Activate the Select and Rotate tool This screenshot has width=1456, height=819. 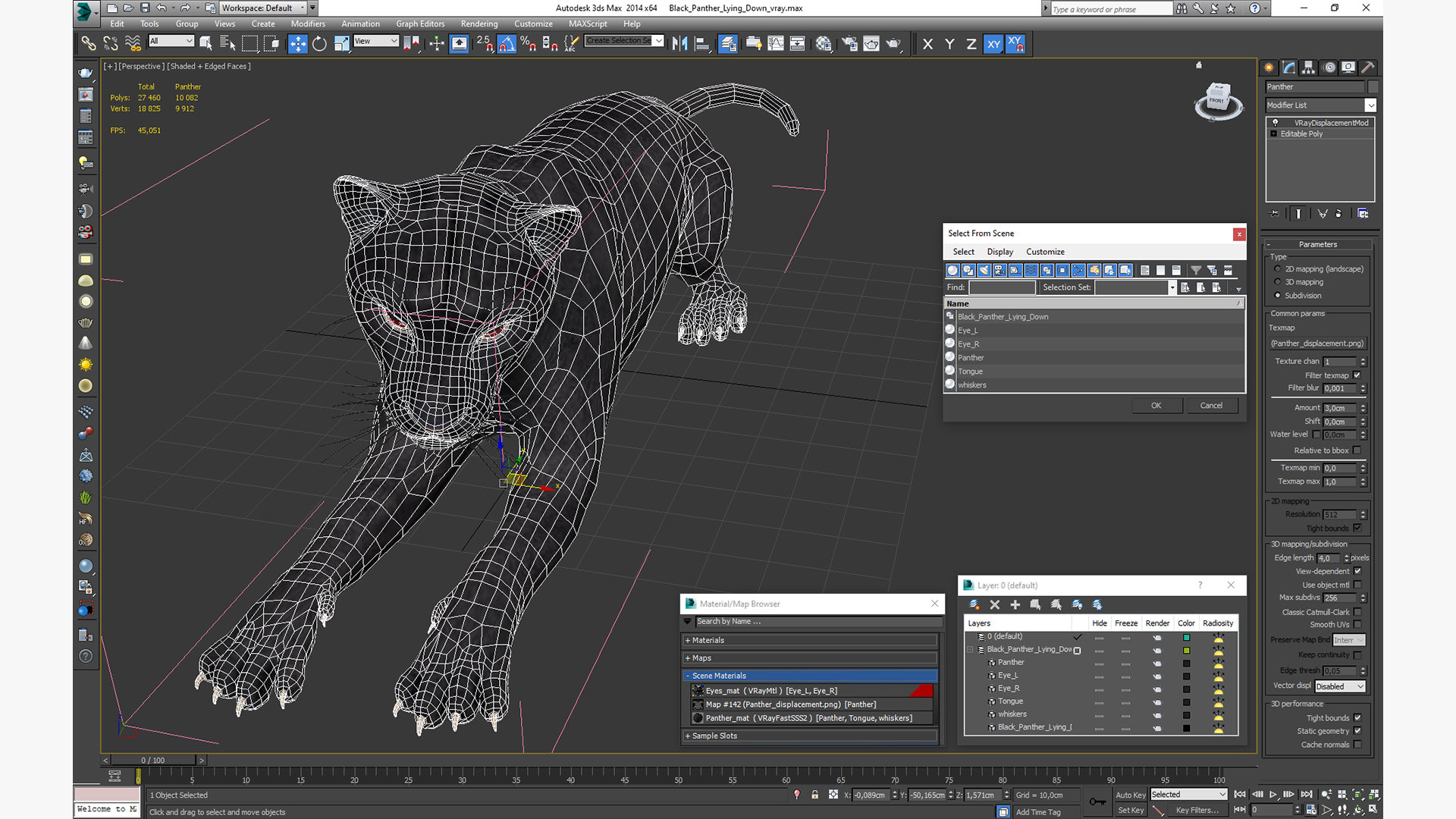click(319, 43)
